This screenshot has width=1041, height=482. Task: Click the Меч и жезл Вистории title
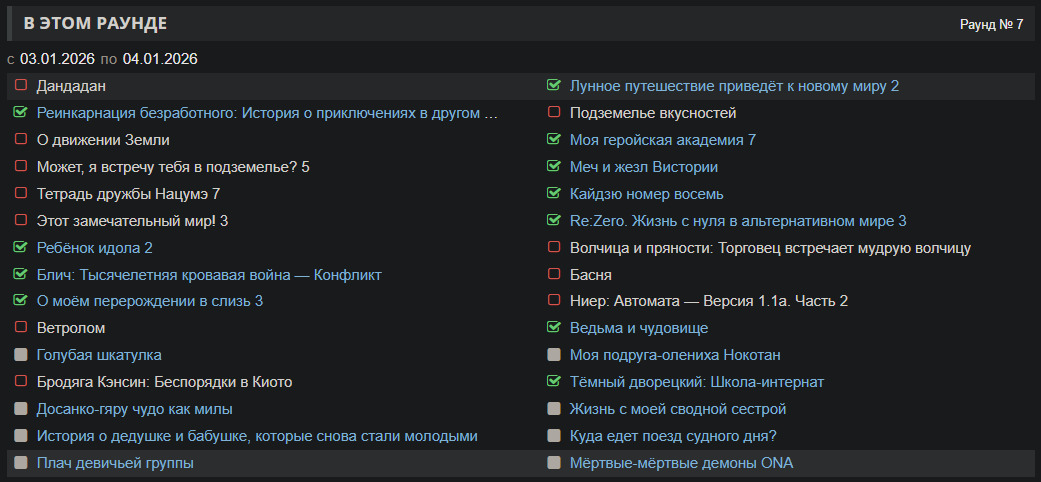coord(643,167)
